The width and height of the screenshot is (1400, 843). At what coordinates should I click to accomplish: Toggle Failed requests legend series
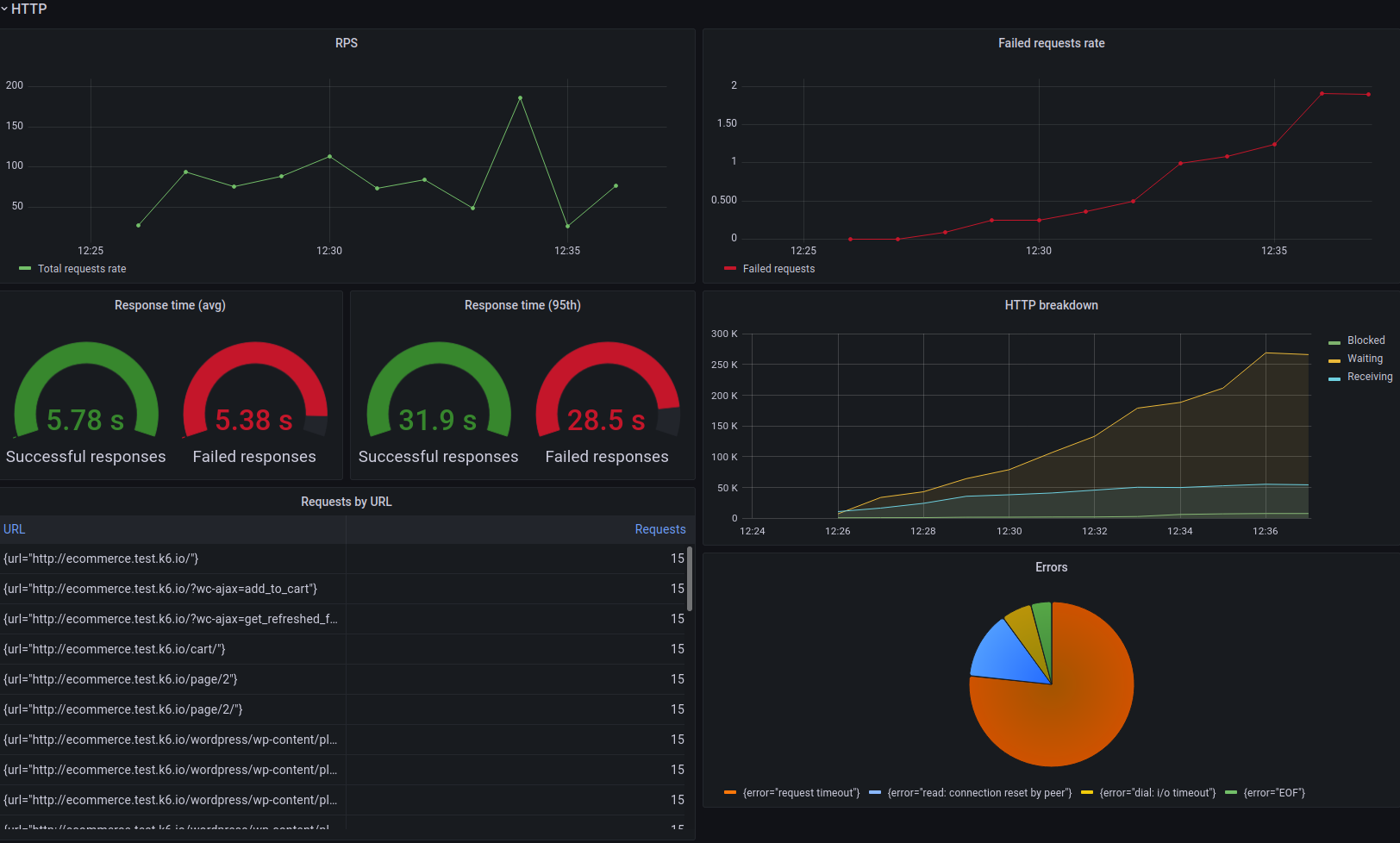(x=778, y=269)
